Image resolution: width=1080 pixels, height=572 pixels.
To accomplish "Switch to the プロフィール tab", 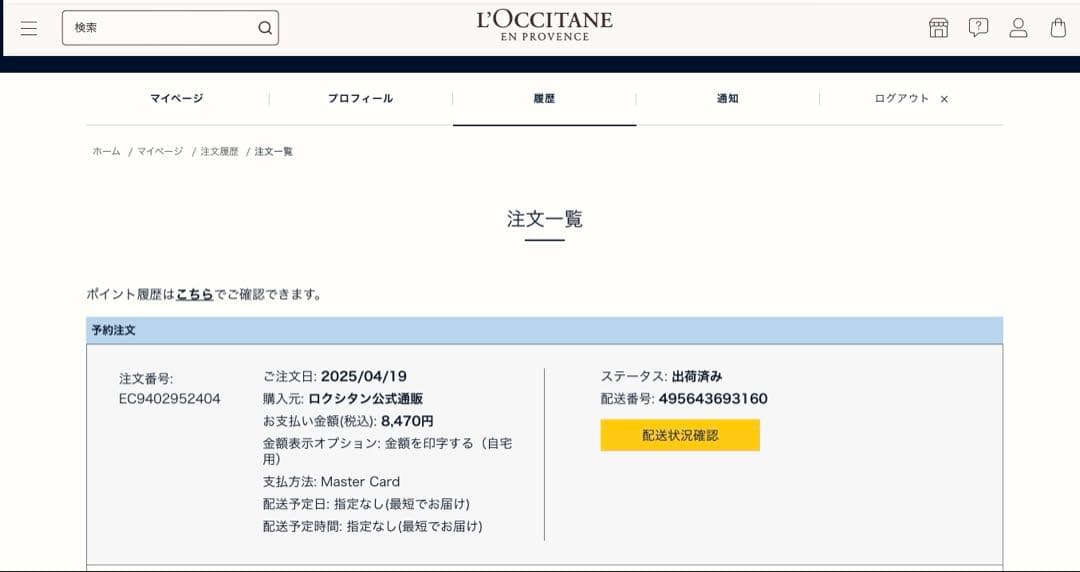I will (360, 99).
